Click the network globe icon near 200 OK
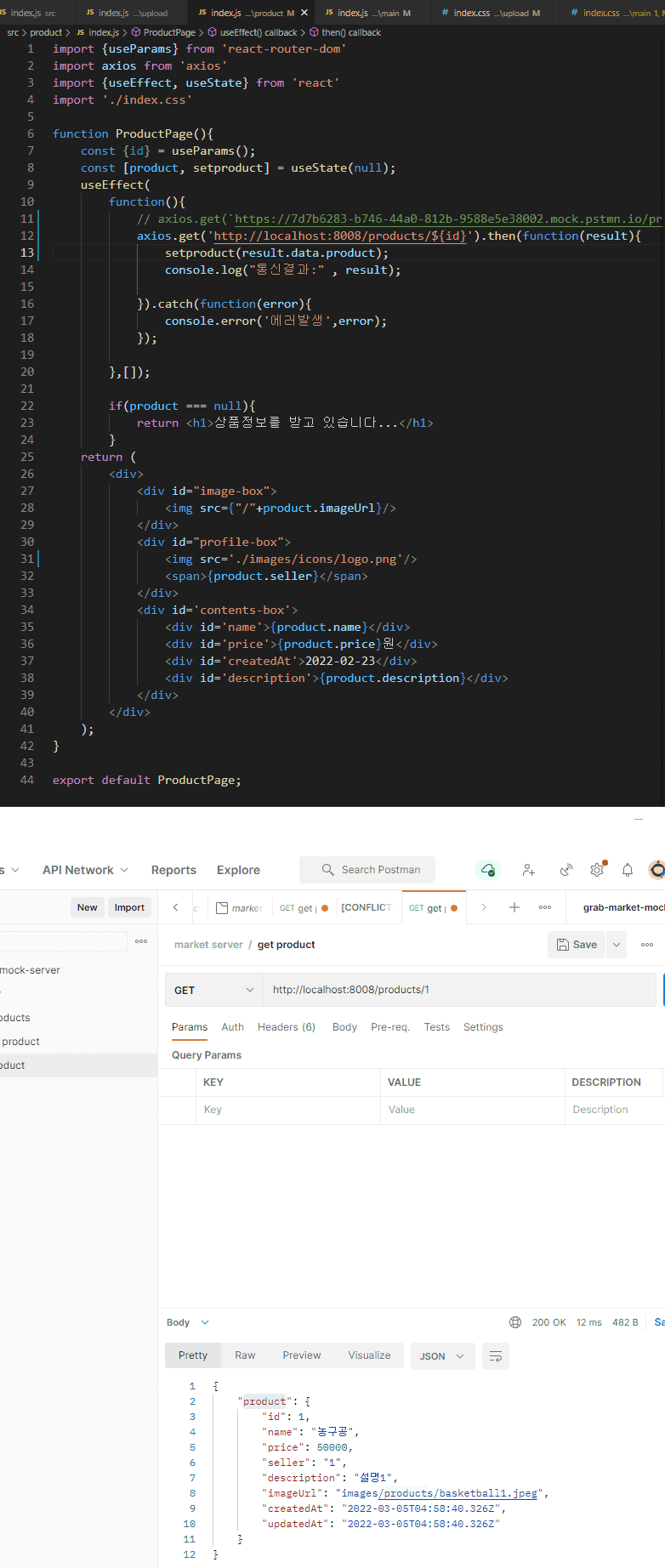The height and width of the screenshot is (1568, 665). pos(515,1322)
